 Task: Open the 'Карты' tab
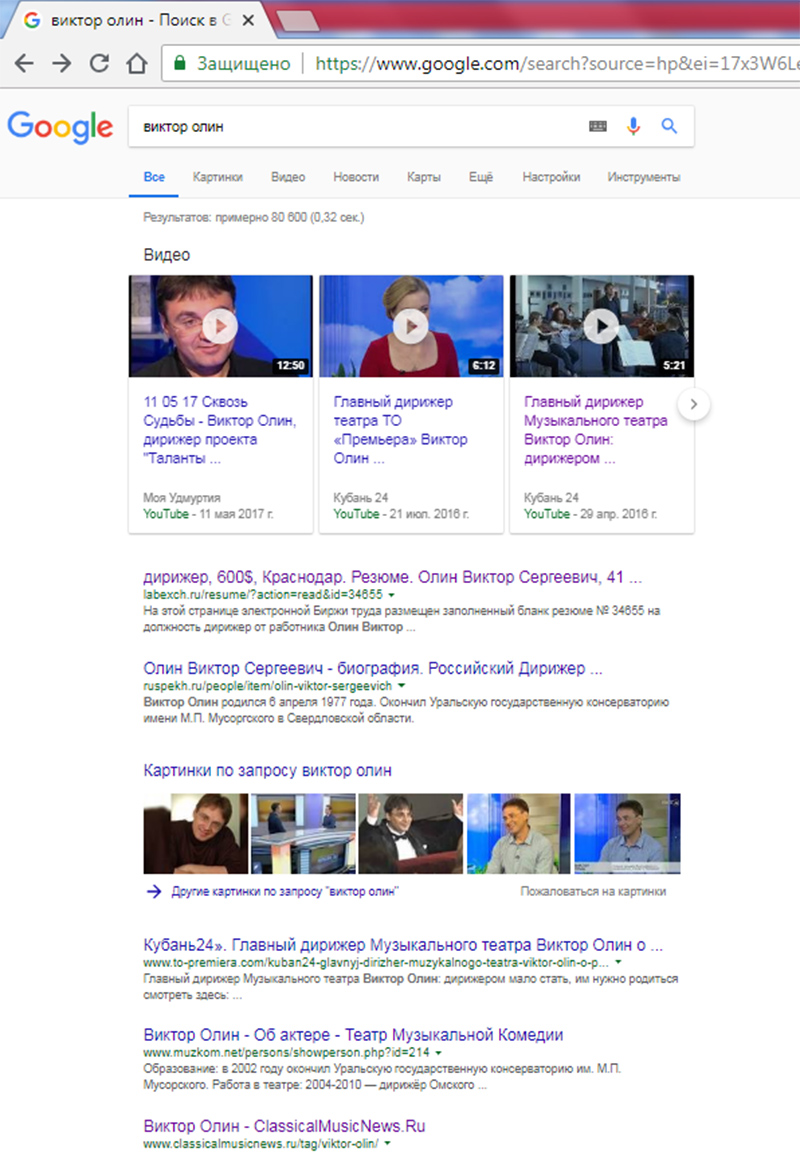coord(424,177)
